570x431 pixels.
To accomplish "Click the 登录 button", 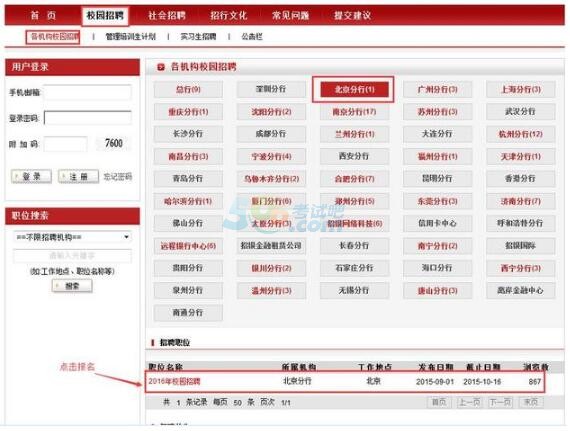I will point(31,177).
